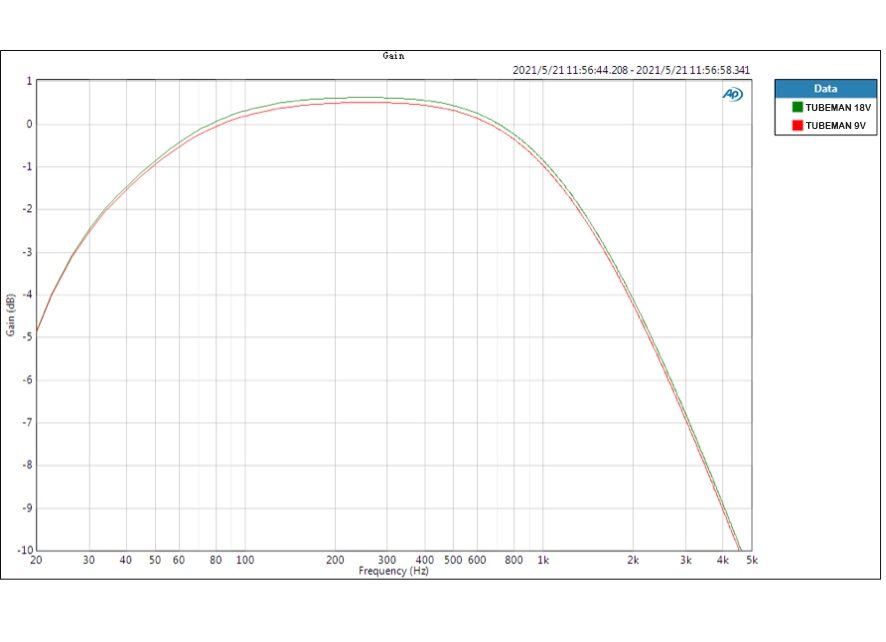Screen dimensions: 886x642
Task: Click the Gain graph title
Action: coord(393,56)
